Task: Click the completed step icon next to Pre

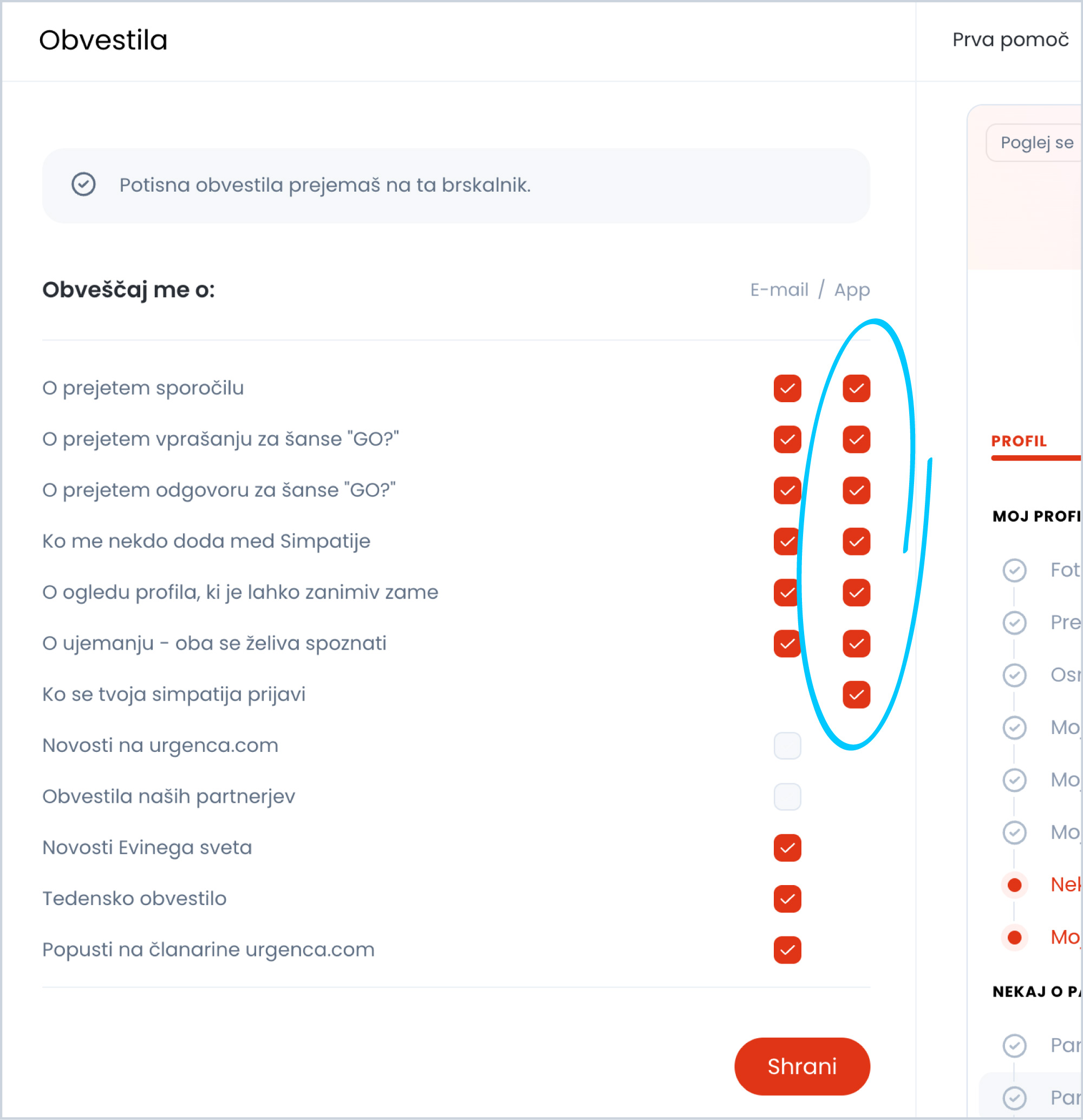Action: 1014,623
